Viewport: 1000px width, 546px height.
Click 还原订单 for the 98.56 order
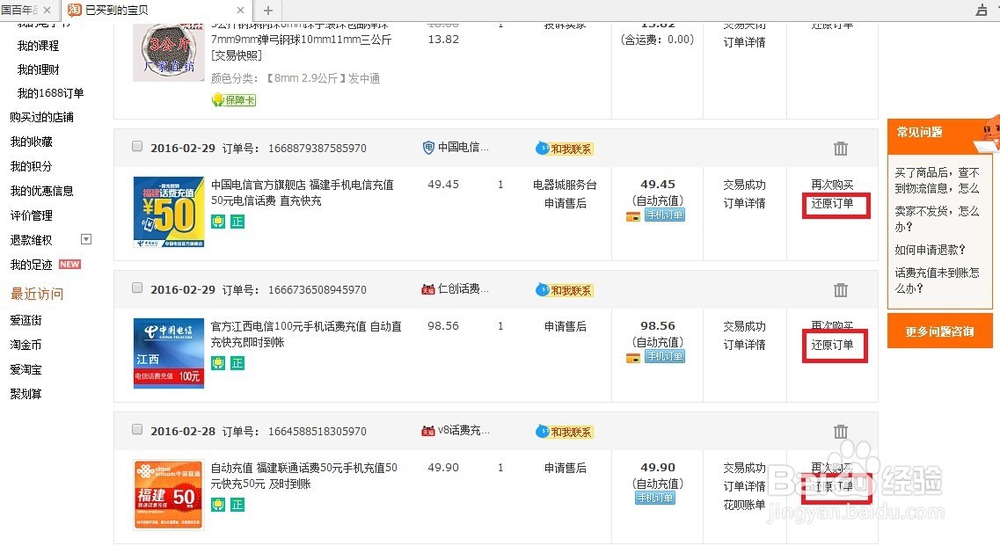pyautogui.click(x=832, y=345)
